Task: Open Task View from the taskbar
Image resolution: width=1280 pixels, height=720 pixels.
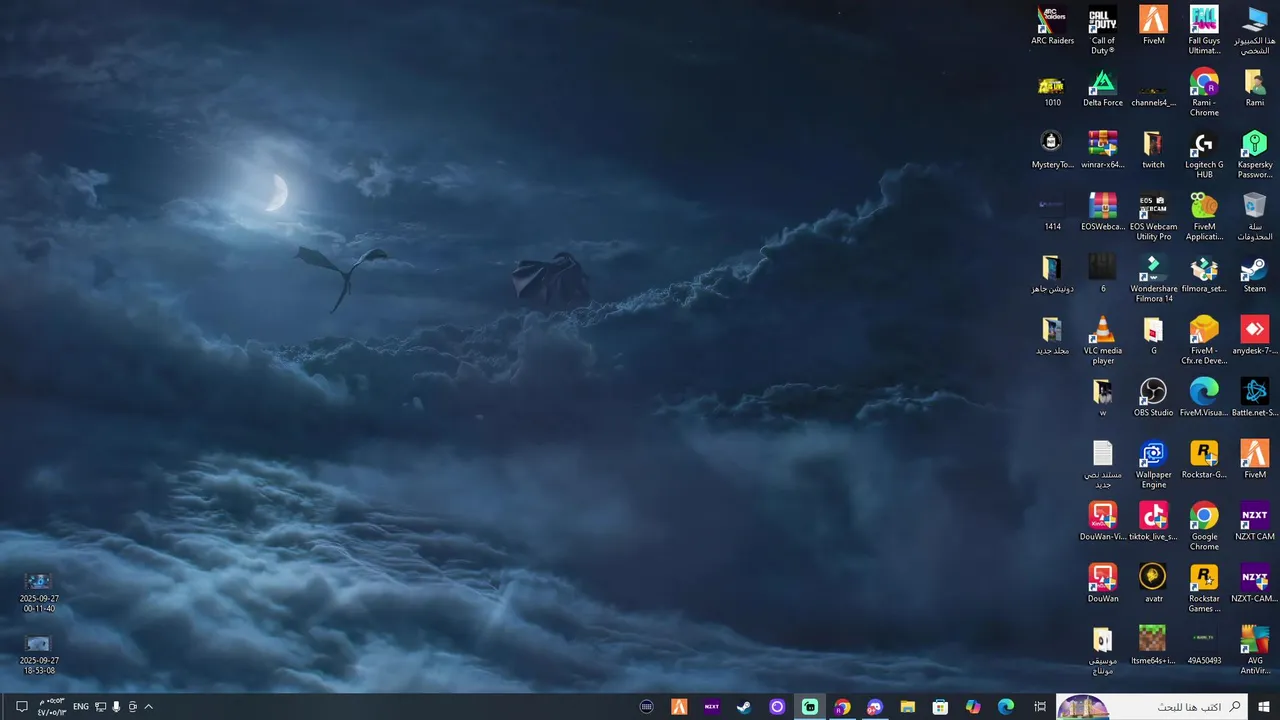Action: pyautogui.click(x=1040, y=707)
